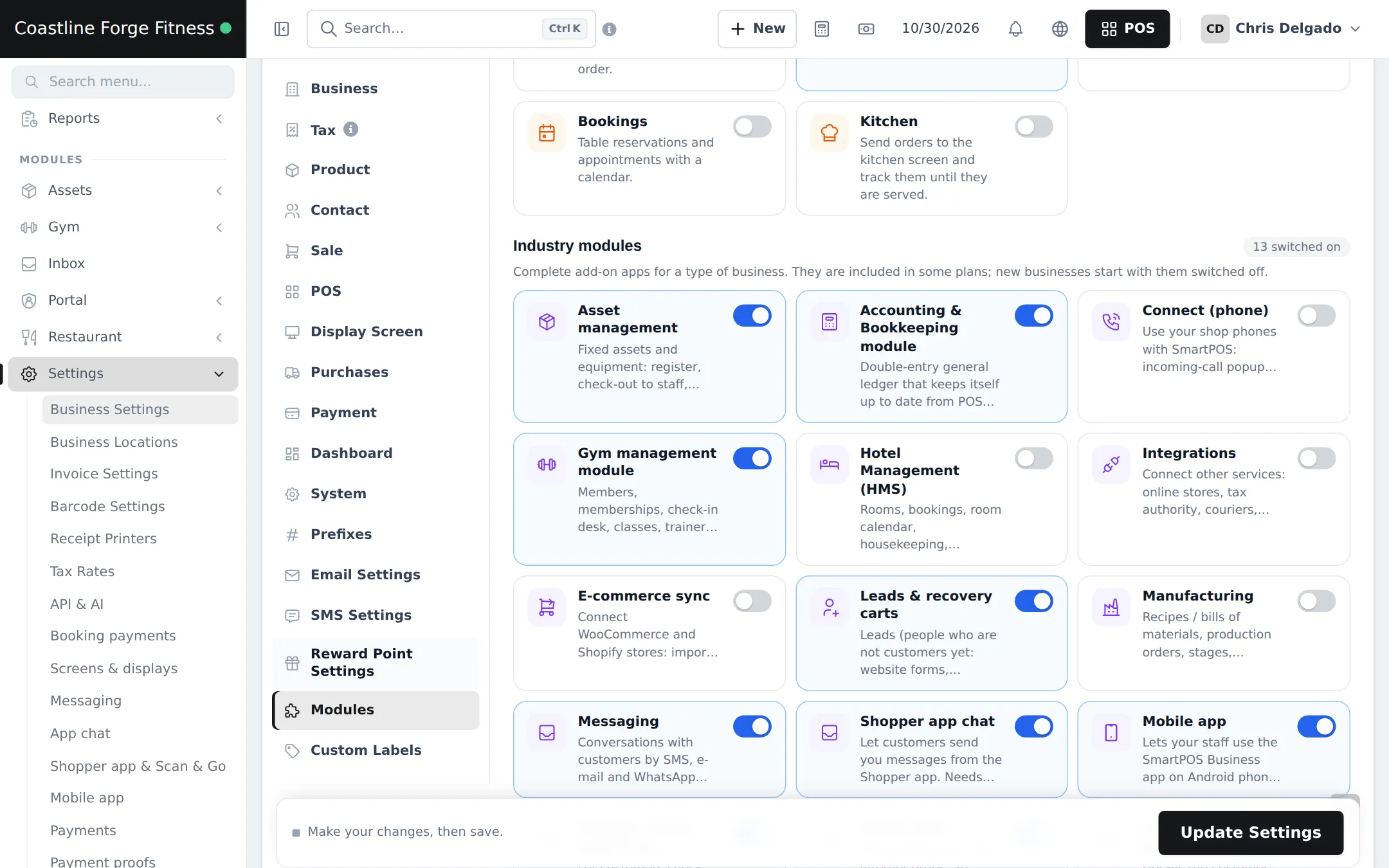This screenshot has height=868, width=1389.
Task: Open the Modules settings tab
Action: tap(376, 710)
